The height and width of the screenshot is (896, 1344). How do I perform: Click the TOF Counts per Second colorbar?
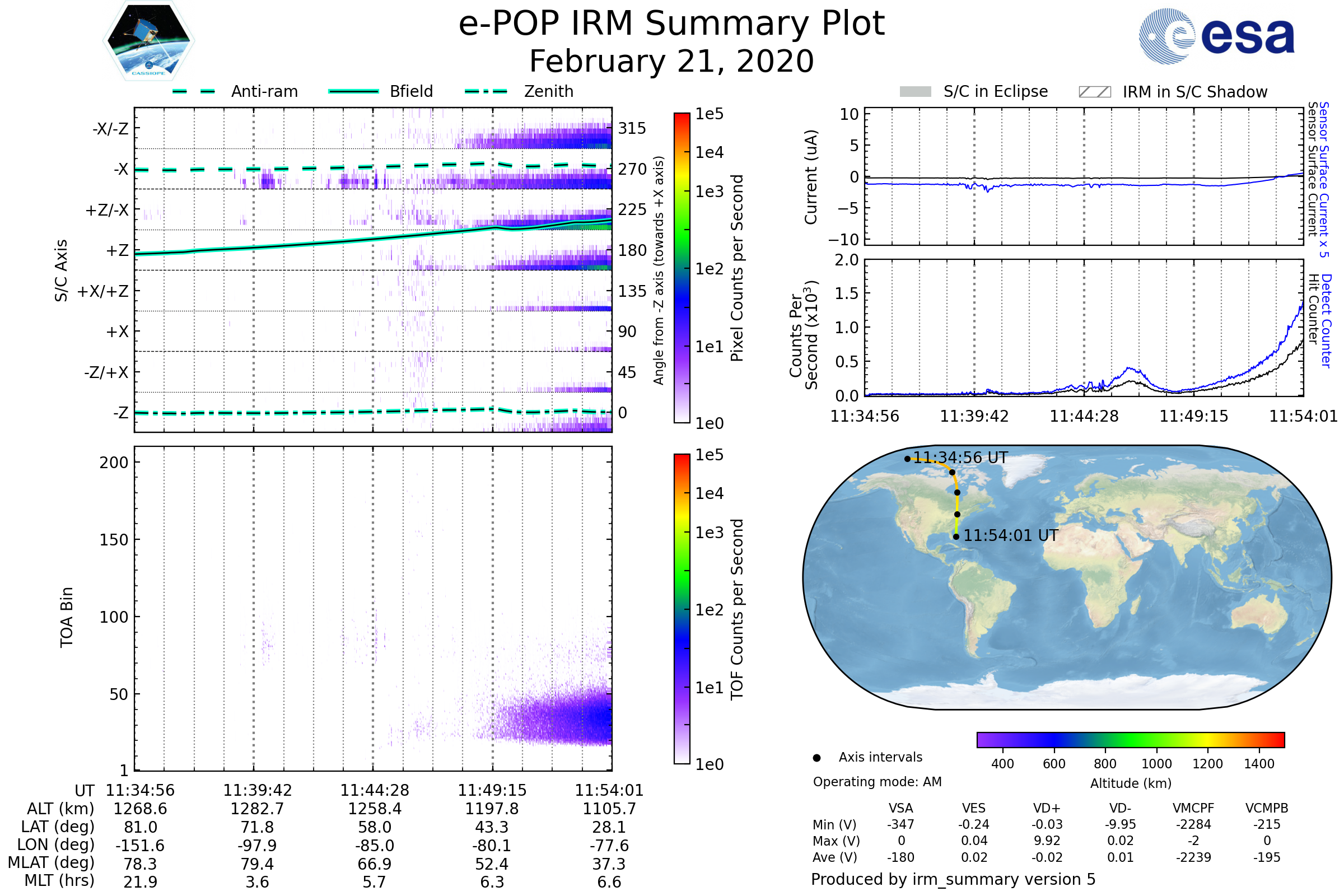pyautogui.click(x=682, y=609)
